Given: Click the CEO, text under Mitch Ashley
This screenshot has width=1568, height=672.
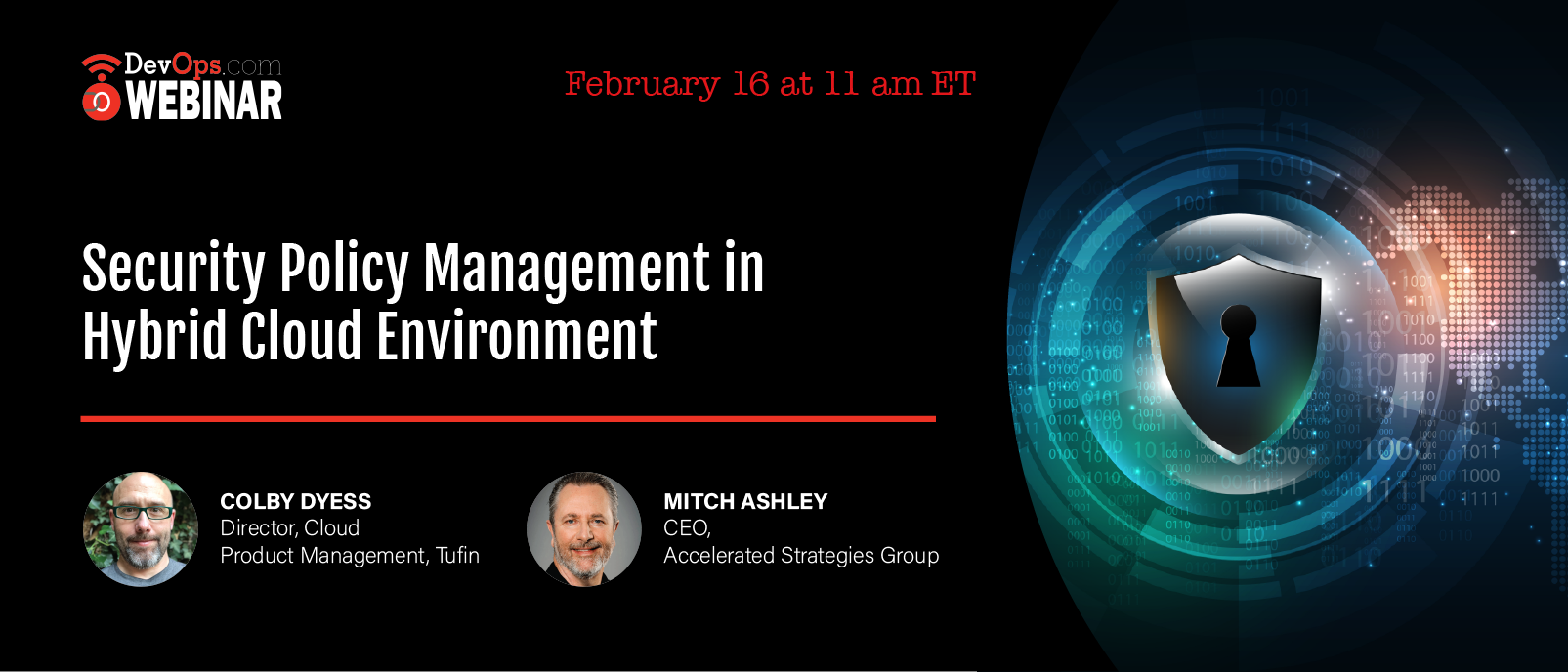Looking at the screenshot, I should tap(688, 528).
